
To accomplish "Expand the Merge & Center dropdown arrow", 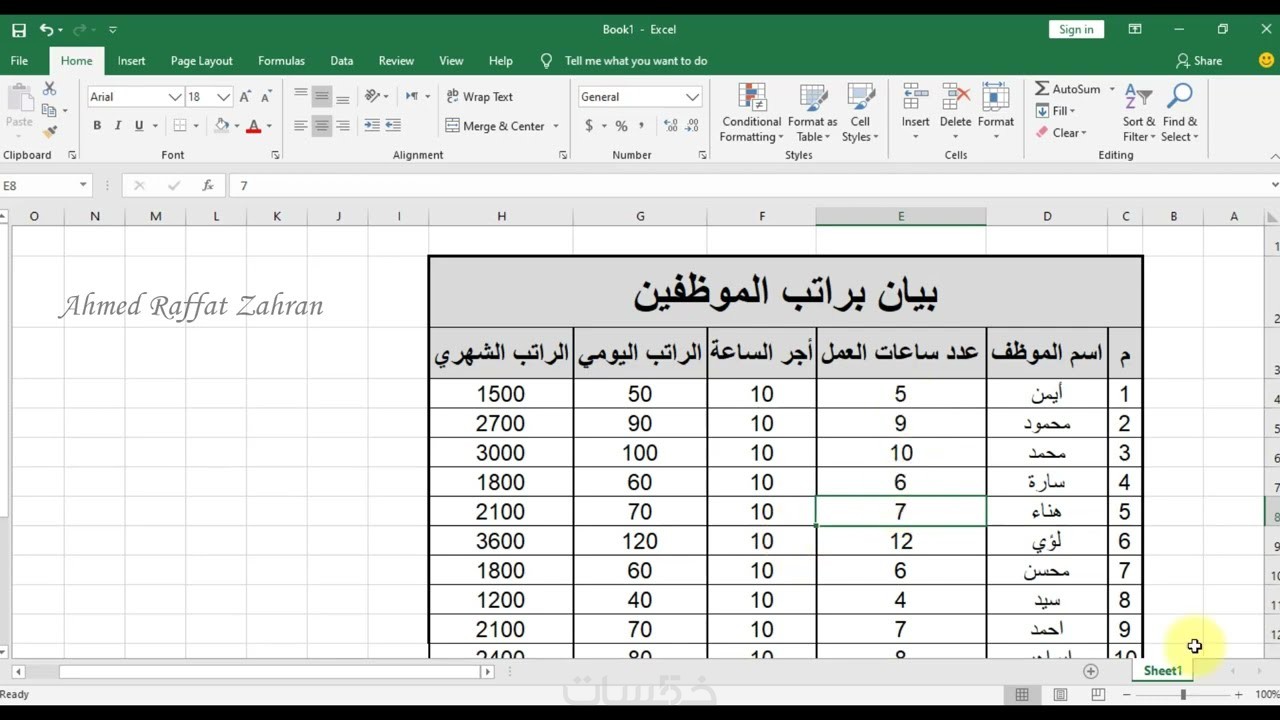I will [556, 126].
